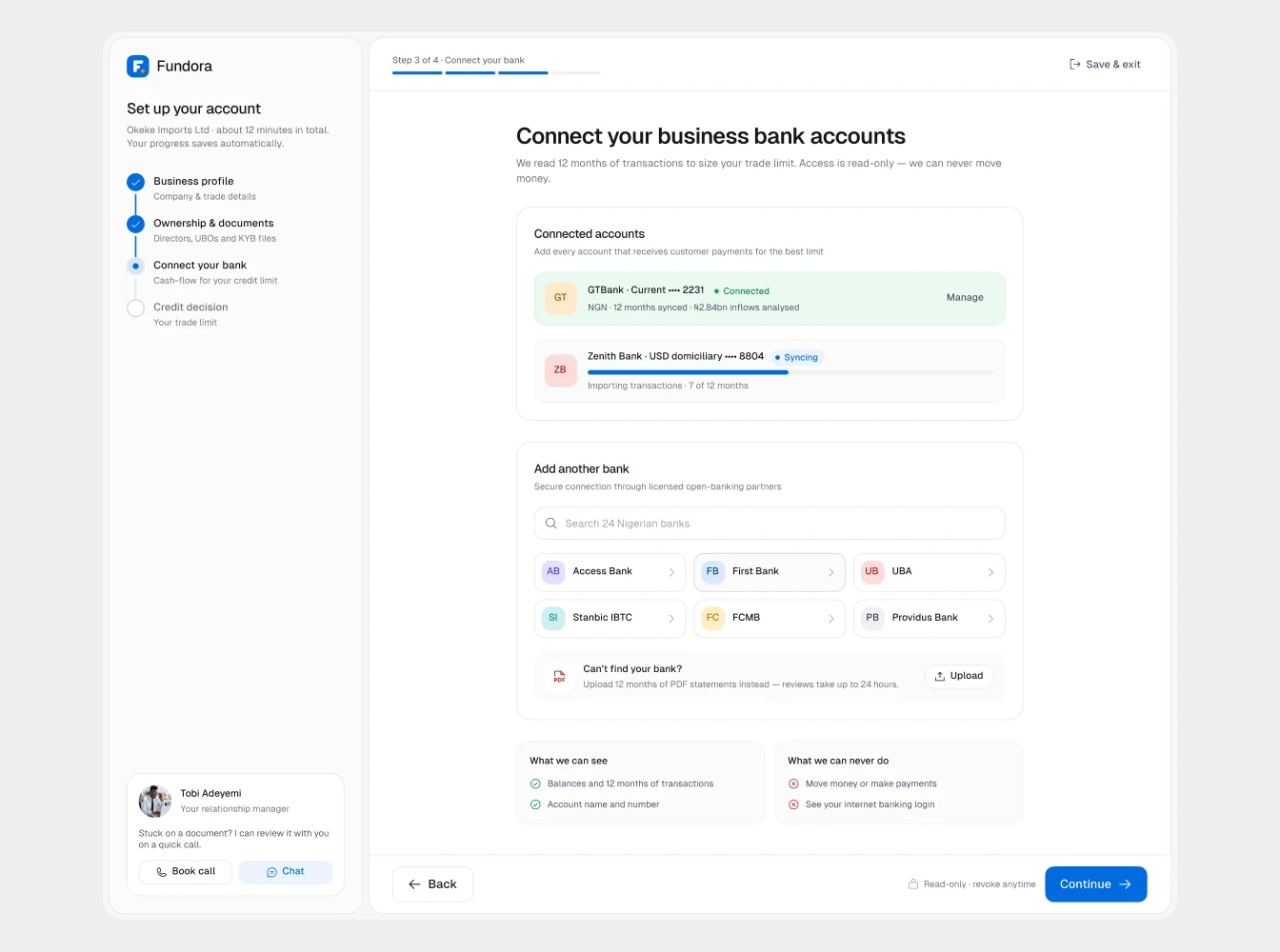This screenshot has width=1280, height=952.
Task: Click the check icon next to Account name
Action: (x=535, y=805)
